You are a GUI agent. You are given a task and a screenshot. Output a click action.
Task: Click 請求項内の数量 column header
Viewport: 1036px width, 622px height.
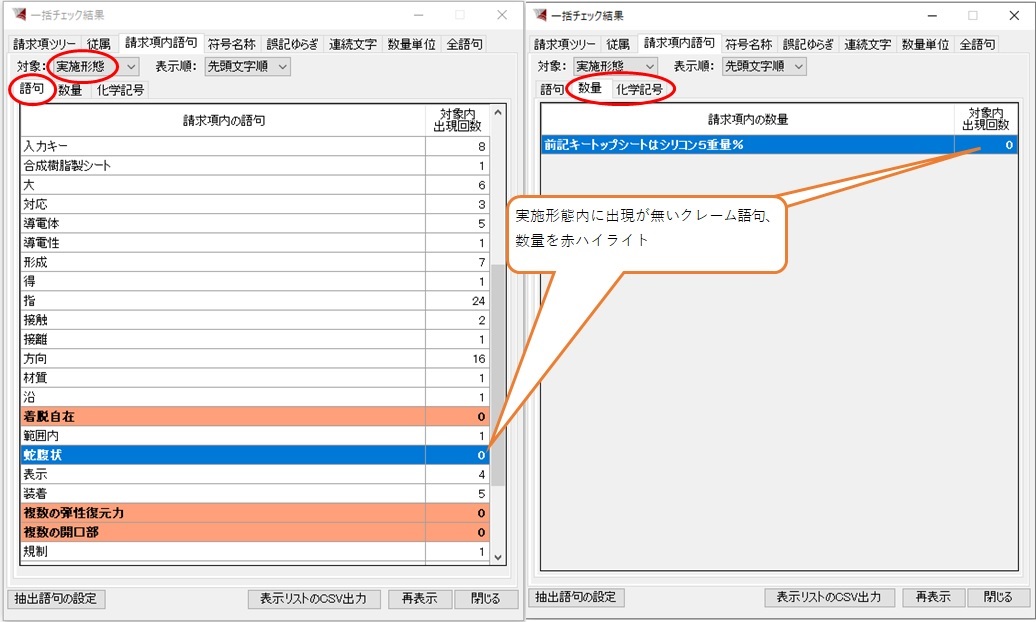(747, 119)
